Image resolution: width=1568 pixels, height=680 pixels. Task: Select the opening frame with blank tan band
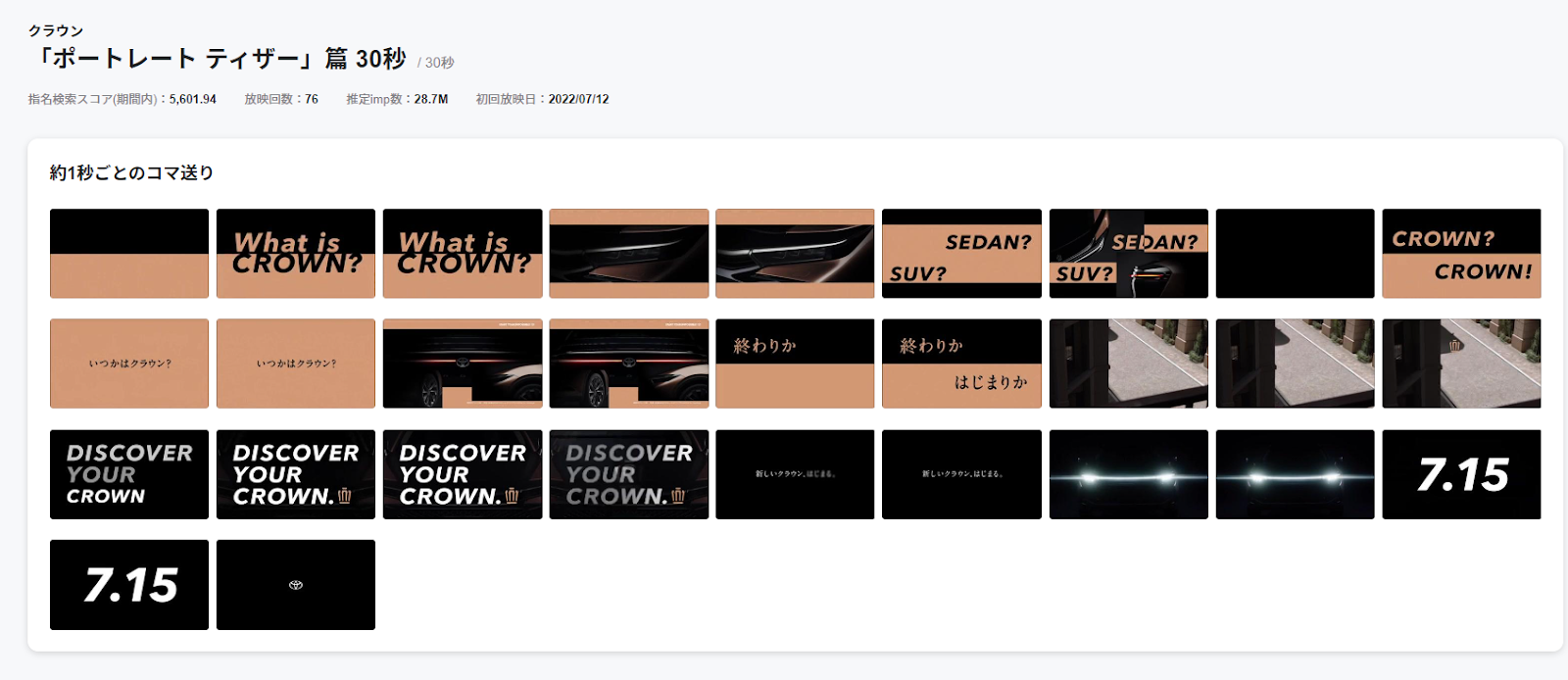(129, 253)
